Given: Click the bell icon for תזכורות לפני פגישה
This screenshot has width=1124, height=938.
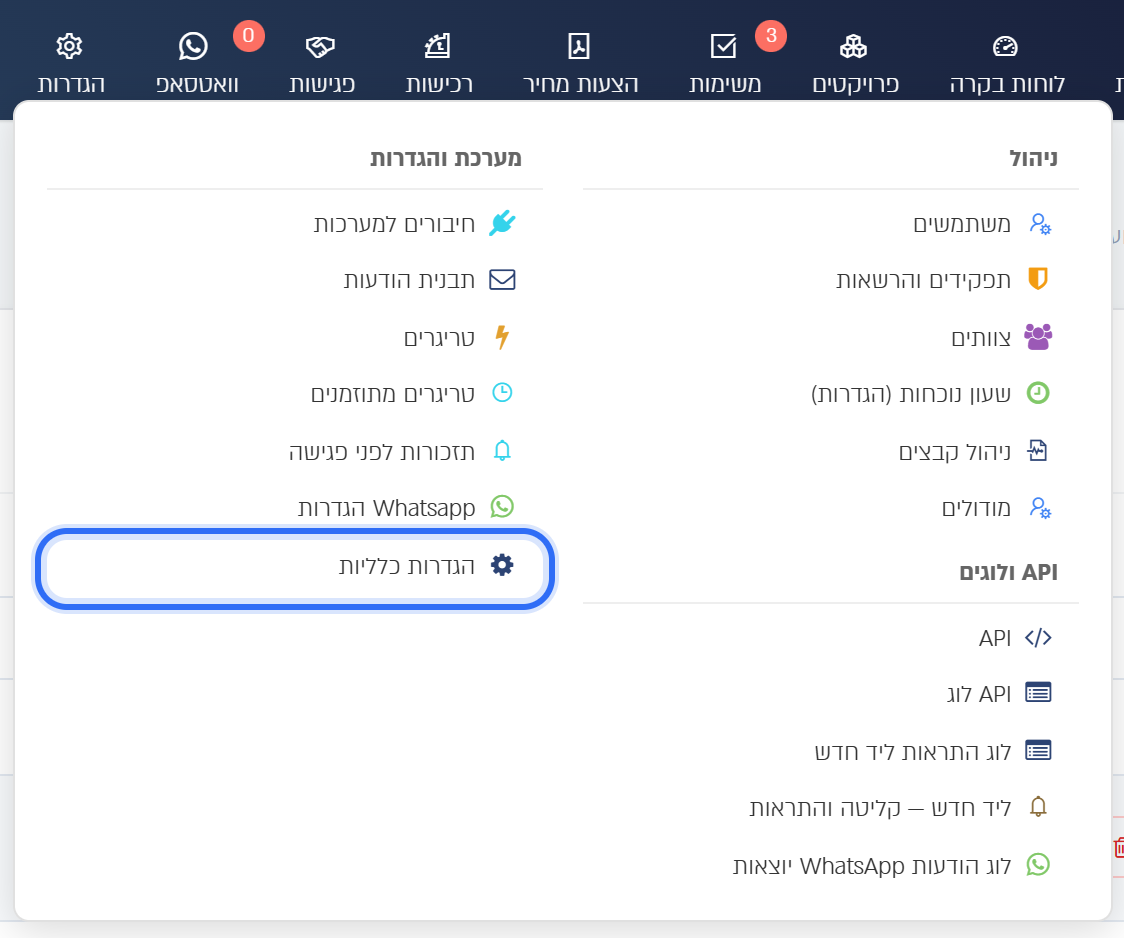Looking at the screenshot, I should click(x=502, y=451).
